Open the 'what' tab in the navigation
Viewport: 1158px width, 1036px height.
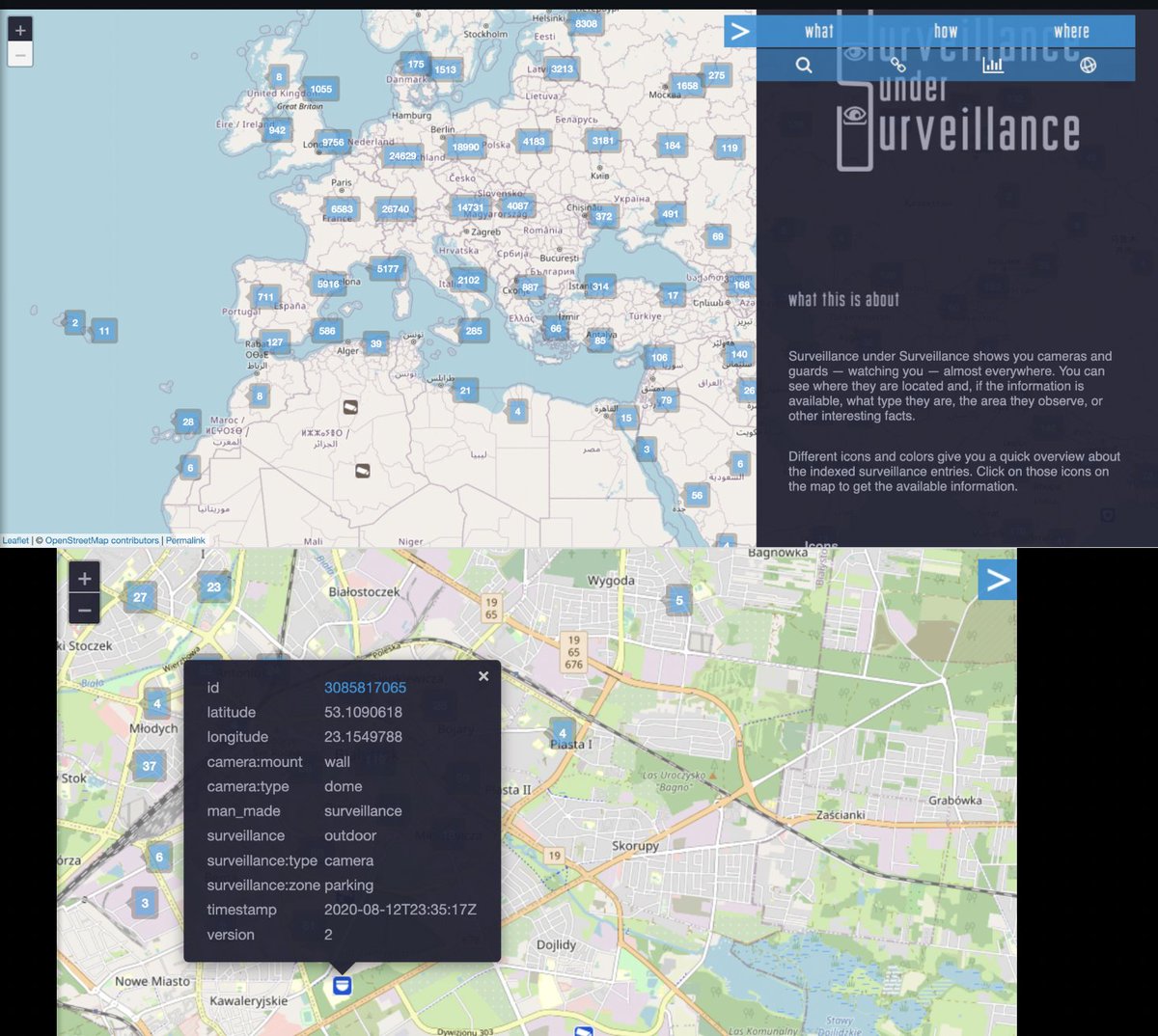click(x=818, y=31)
